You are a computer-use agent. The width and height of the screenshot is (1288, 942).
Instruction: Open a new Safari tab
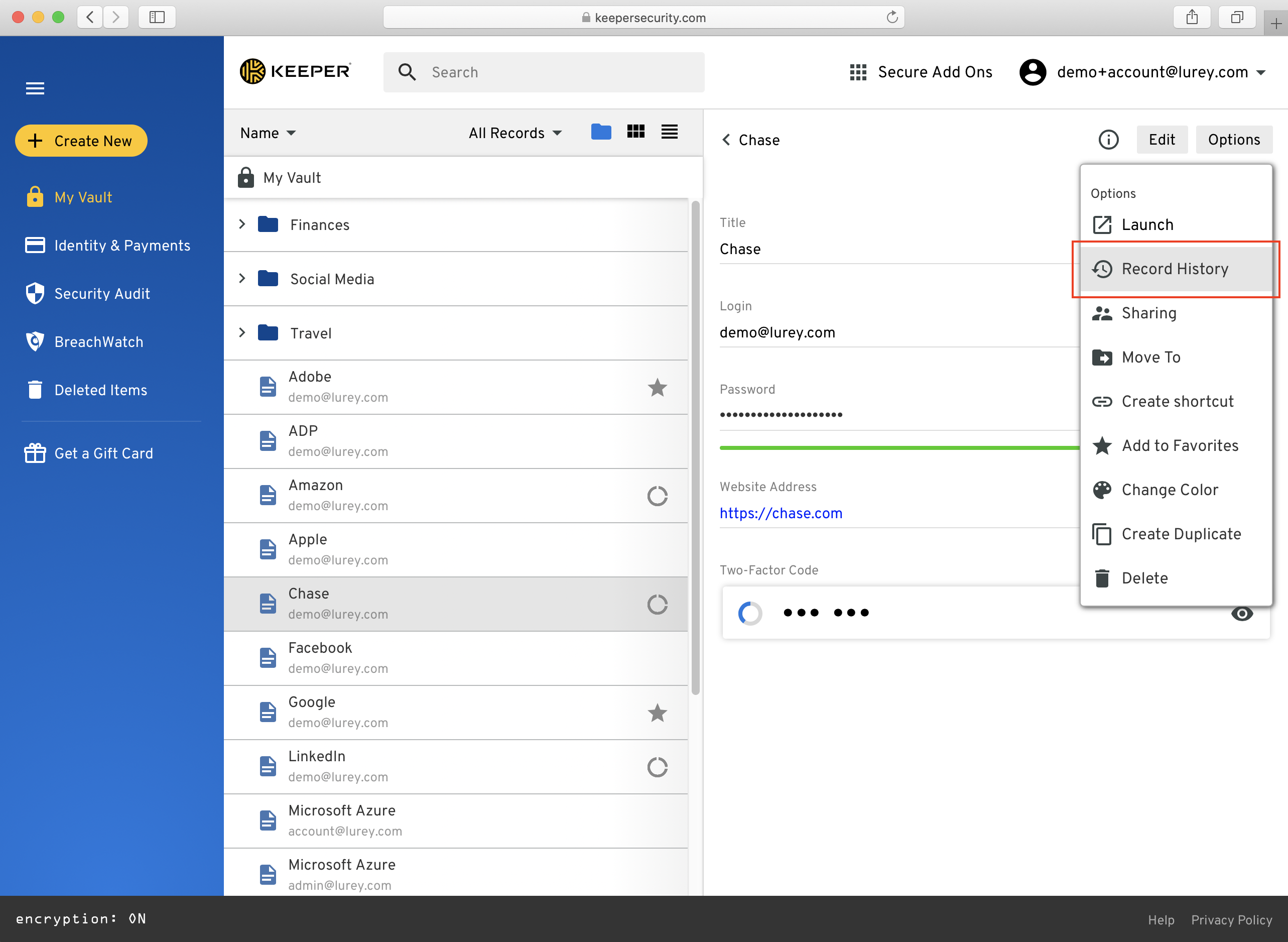1276,24
